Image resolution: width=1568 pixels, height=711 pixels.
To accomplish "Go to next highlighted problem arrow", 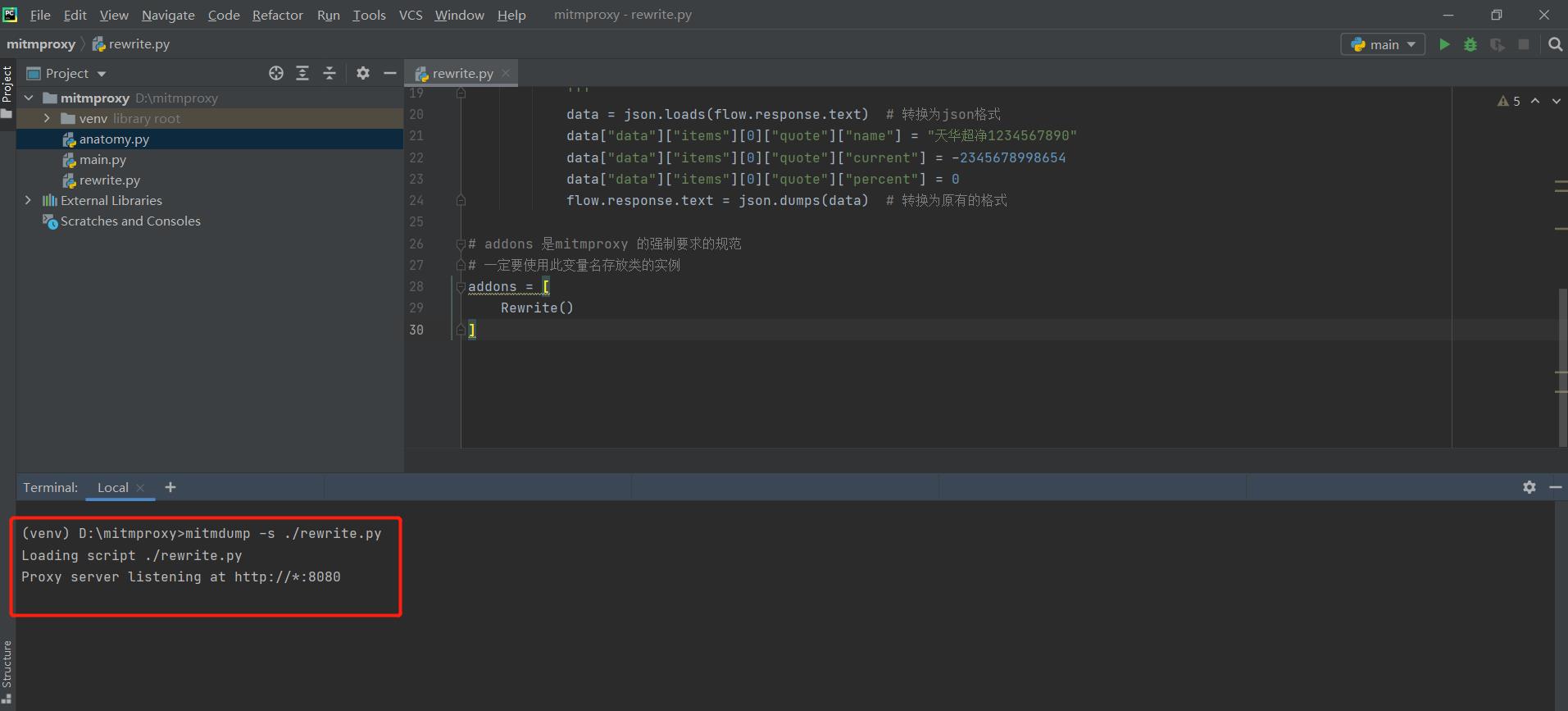I will 1557,101.
